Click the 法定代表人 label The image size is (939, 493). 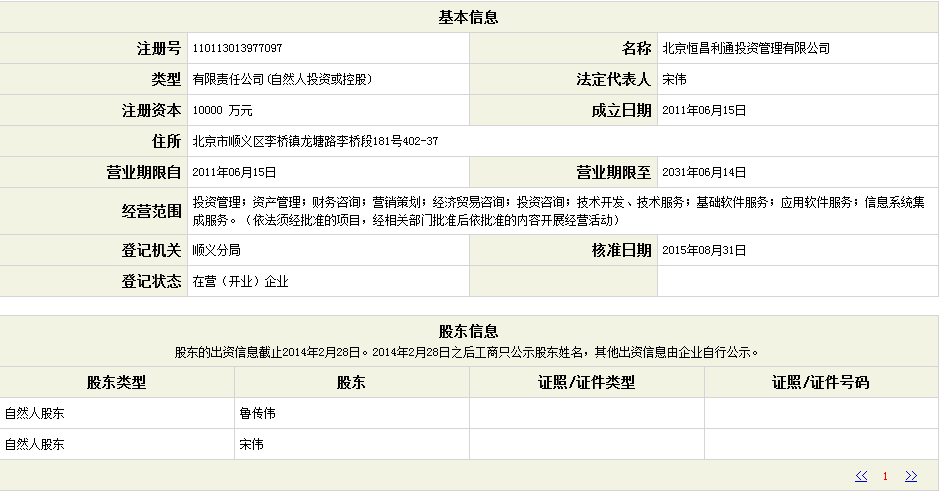click(x=613, y=79)
